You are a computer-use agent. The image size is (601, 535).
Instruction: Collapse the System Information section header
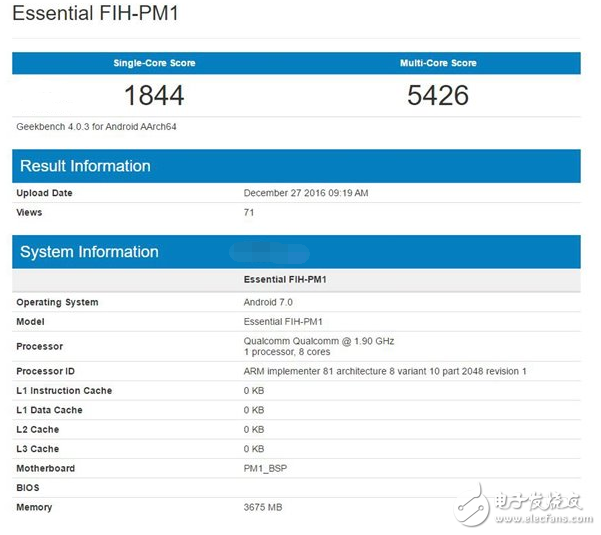[x=89, y=252]
